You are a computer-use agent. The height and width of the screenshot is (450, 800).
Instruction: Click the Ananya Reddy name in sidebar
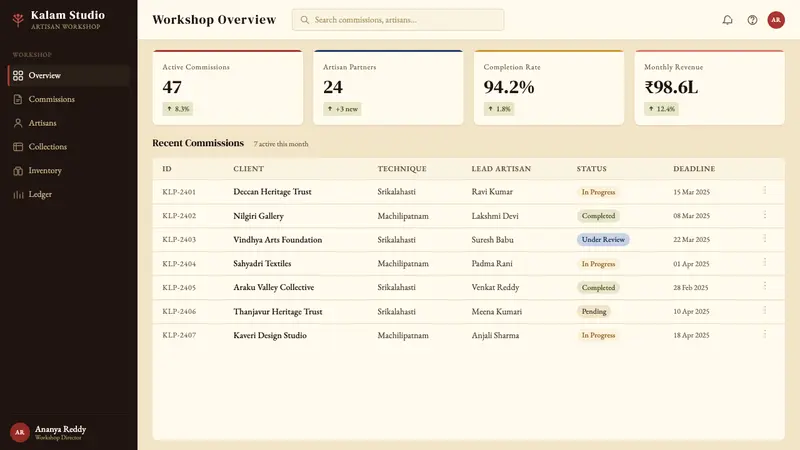[x=60, y=429]
